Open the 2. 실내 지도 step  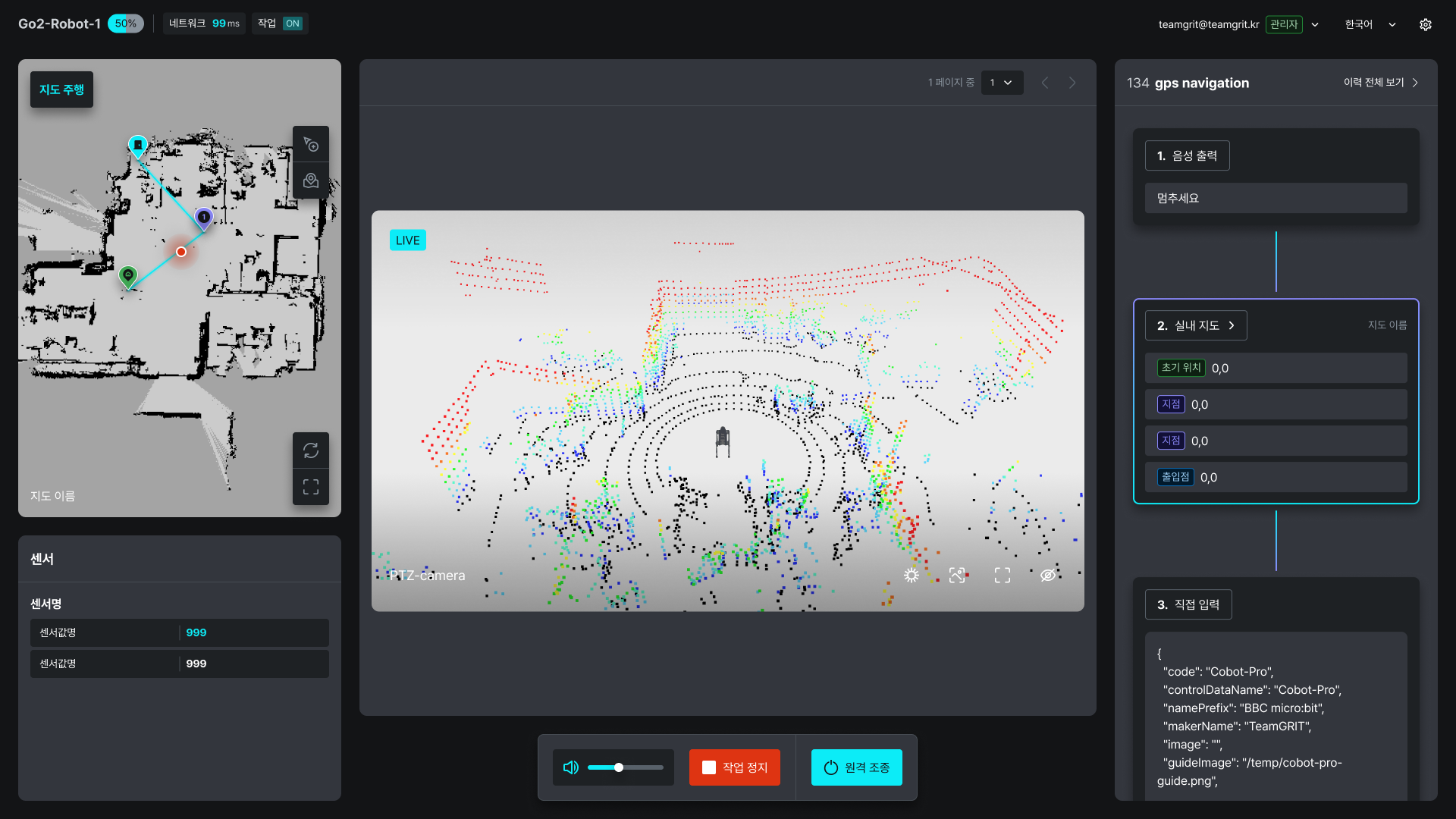point(1196,325)
